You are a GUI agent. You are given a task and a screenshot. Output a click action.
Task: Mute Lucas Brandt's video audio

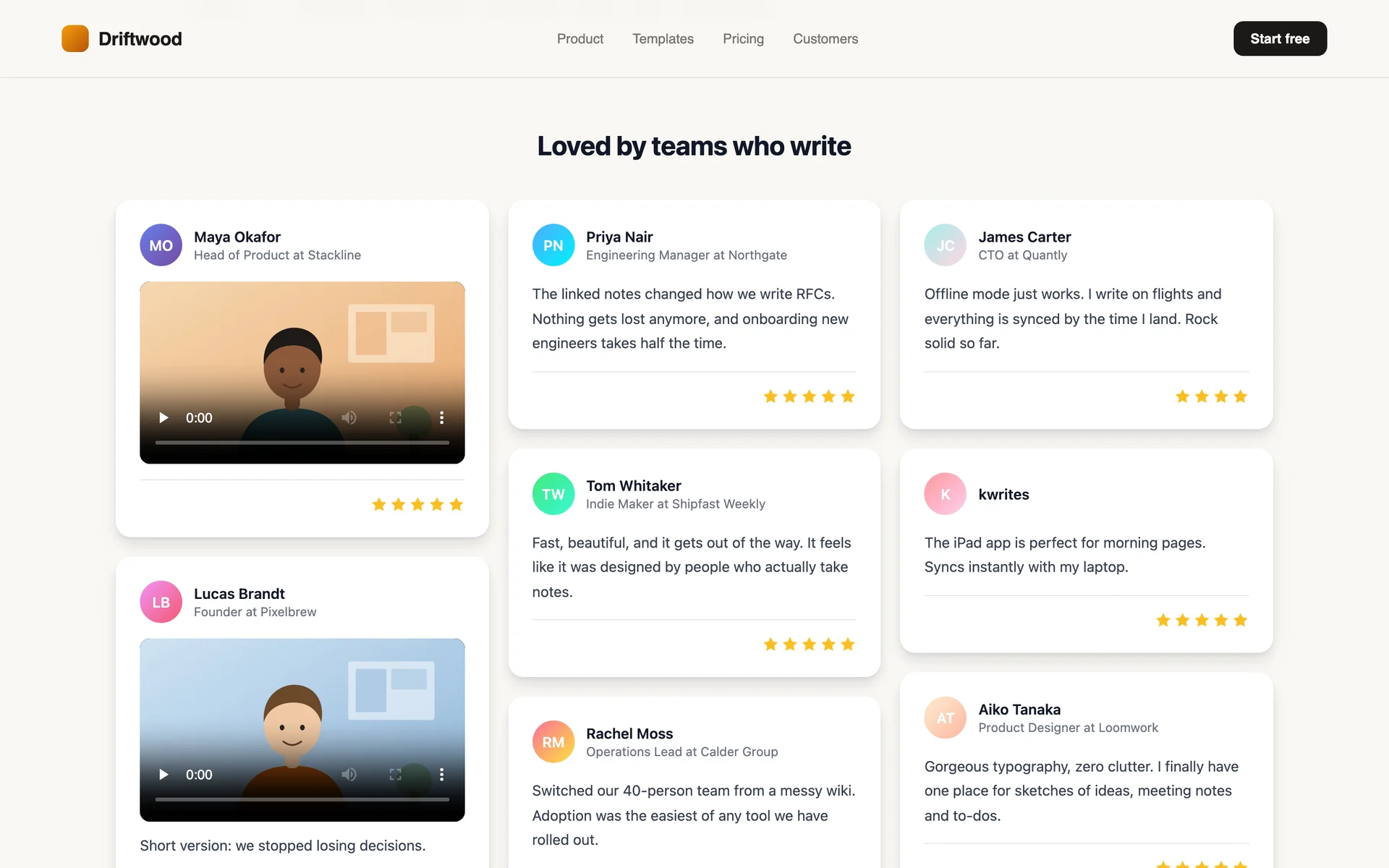(x=349, y=774)
